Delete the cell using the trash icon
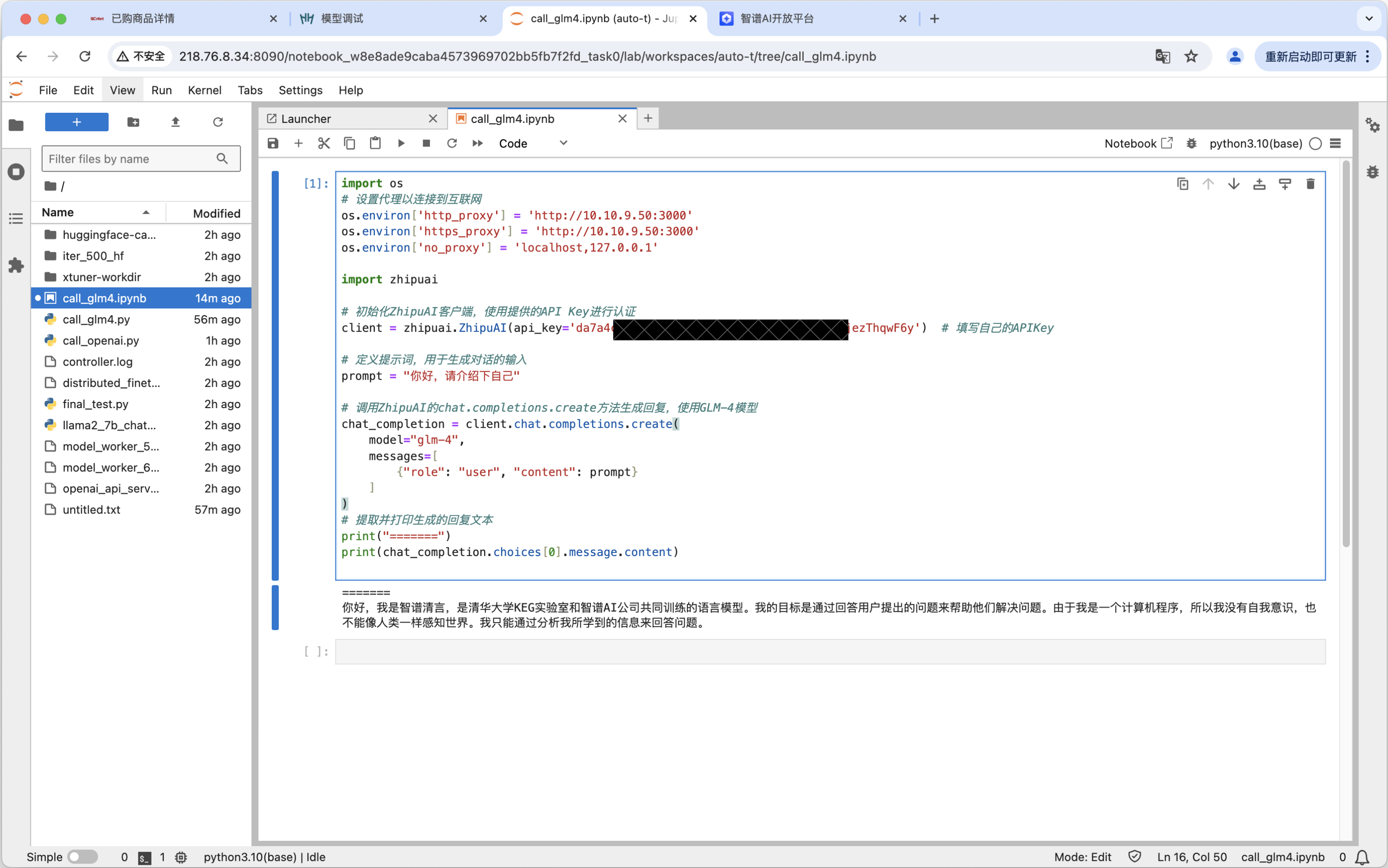This screenshot has width=1388, height=868. coord(1310,184)
